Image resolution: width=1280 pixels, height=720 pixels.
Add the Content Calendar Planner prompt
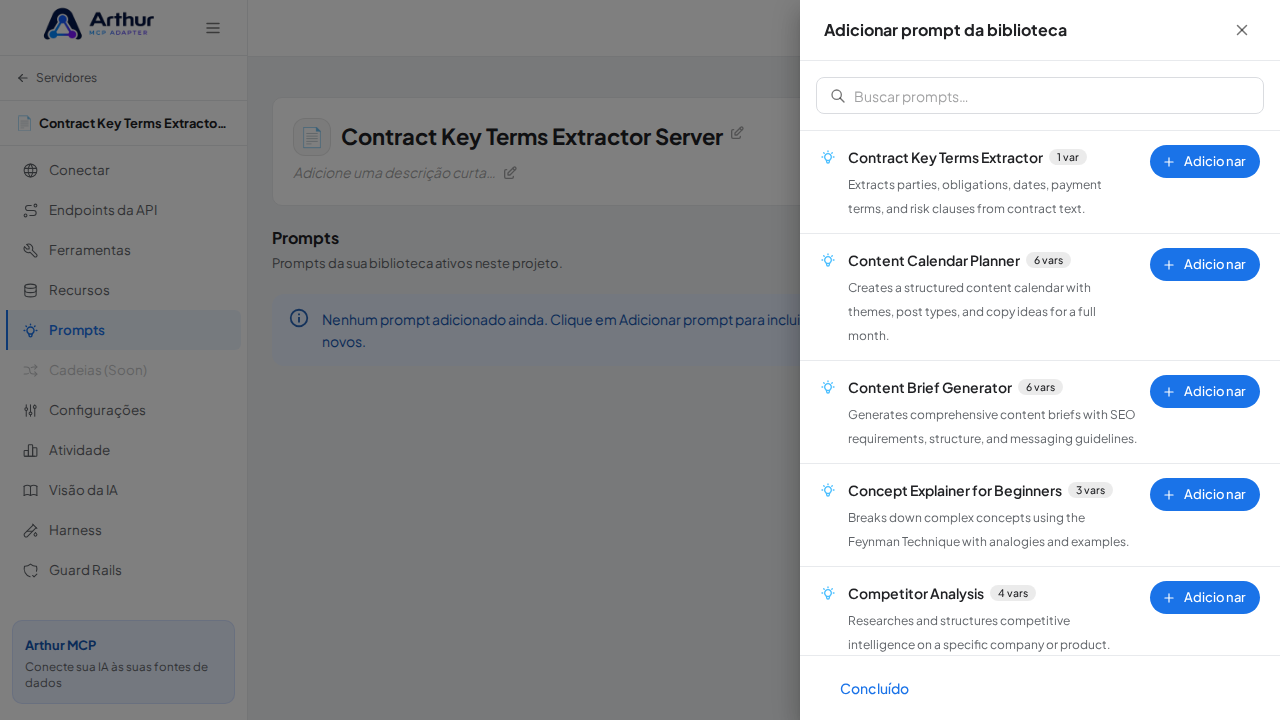1205,264
